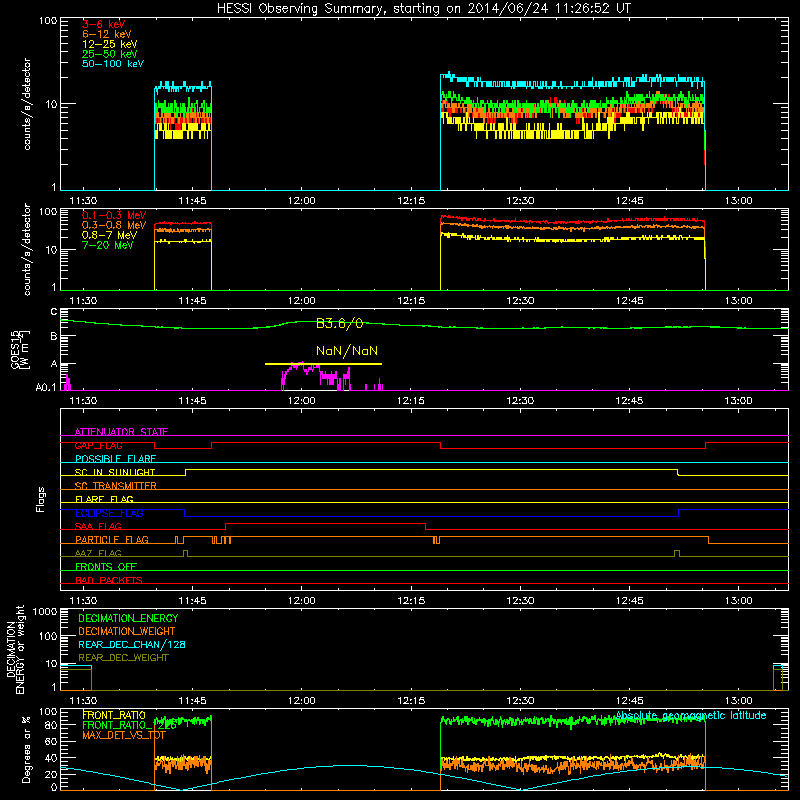Select the 50-100 keV legend label

(x=113, y=64)
